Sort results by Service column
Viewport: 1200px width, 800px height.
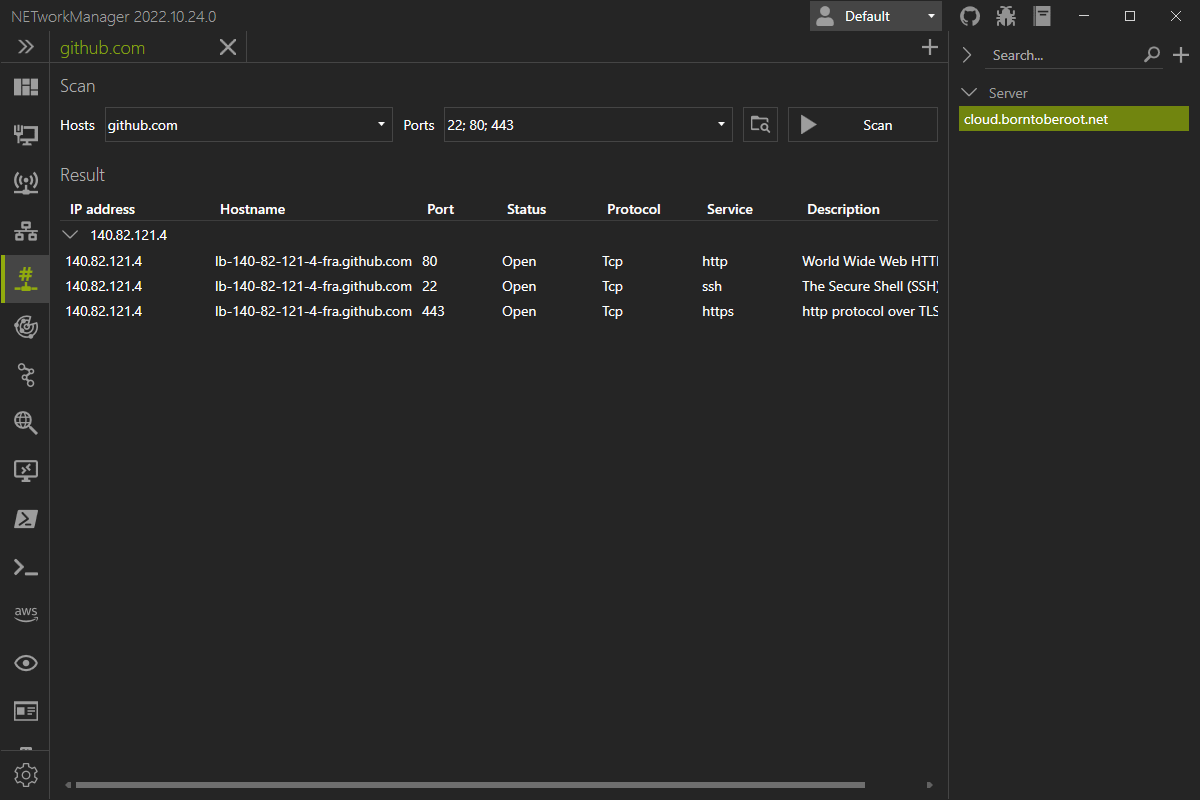(730, 209)
